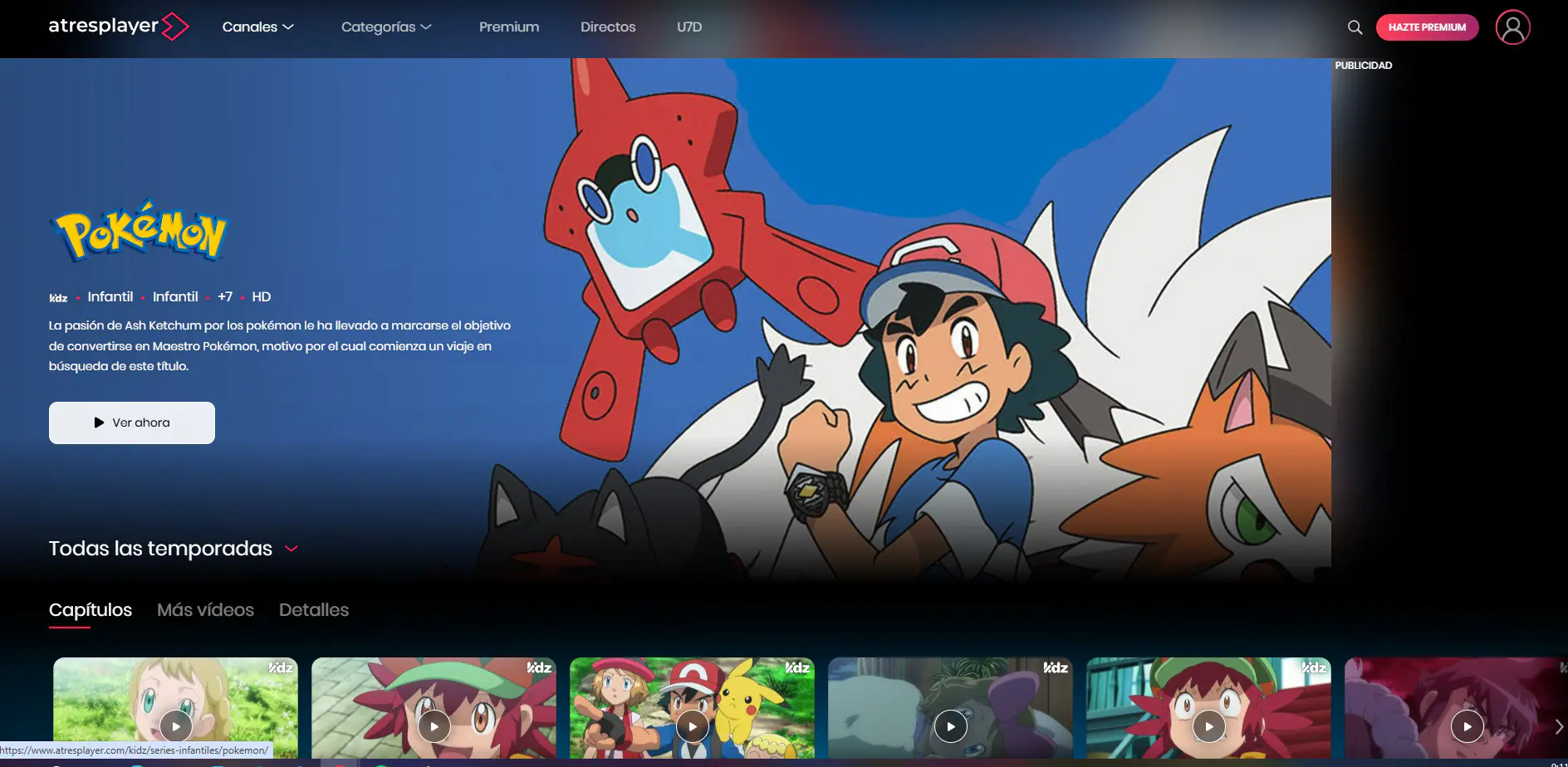Play the fourth episode with sleeping character
1568x767 pixels.
click(x=951, y=726)
